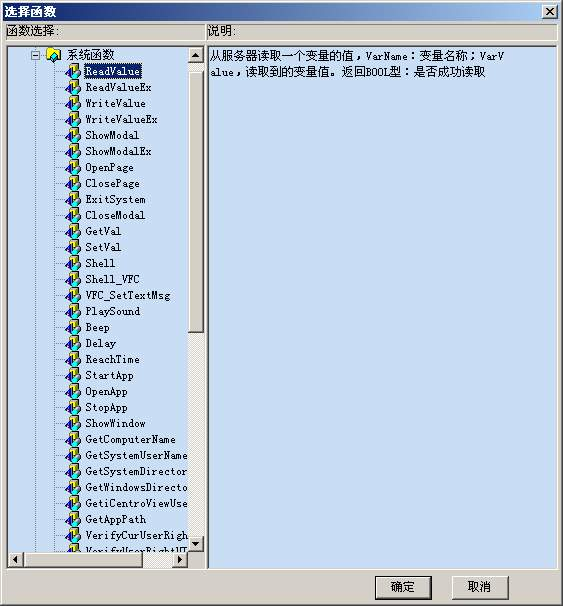Click the ShowModal function icon
Screen dimensions: 563x606
(73, 135)
